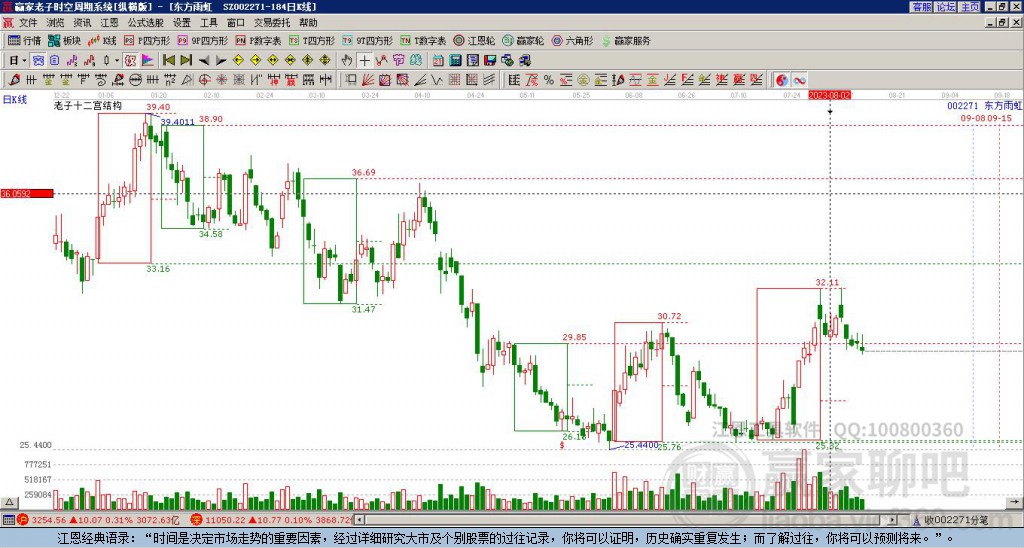The image size is (1024, 548).
Task: Open the 公式选股 formula stock selection menu
Action: pos(146,22)
